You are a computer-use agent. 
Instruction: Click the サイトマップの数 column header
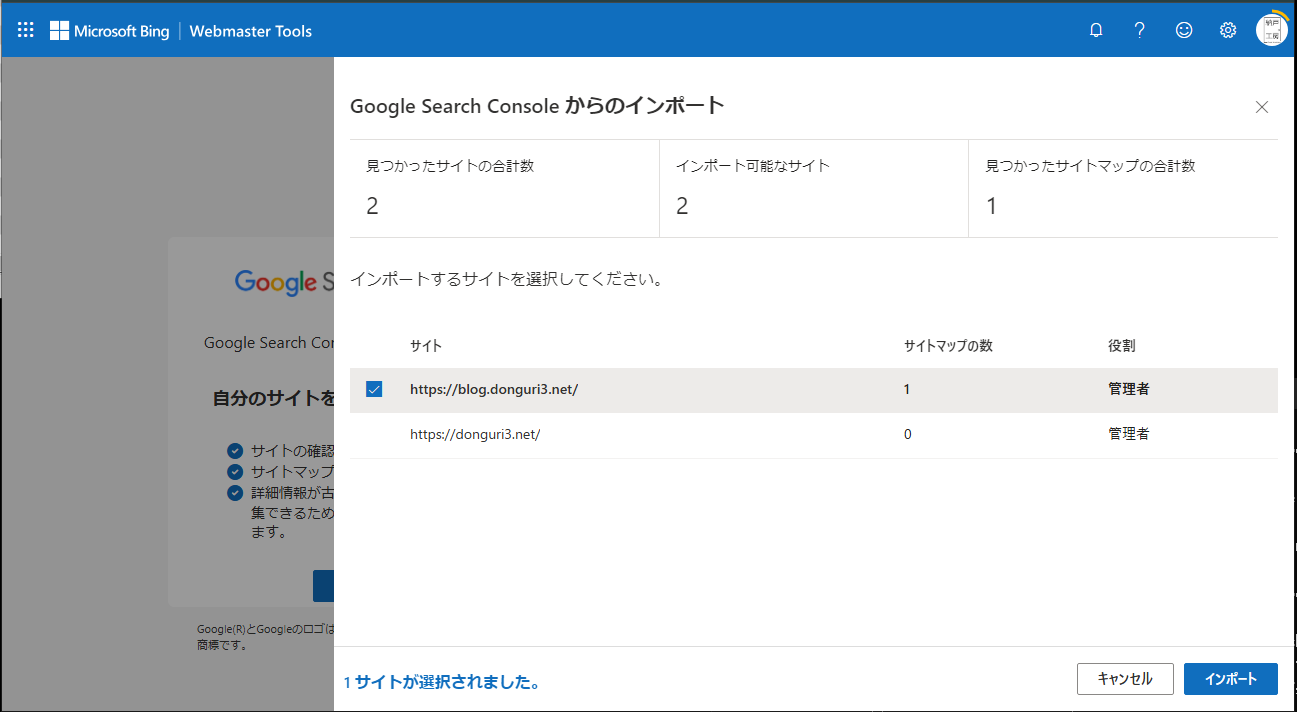pyautogui.click(x=948, y=346)
